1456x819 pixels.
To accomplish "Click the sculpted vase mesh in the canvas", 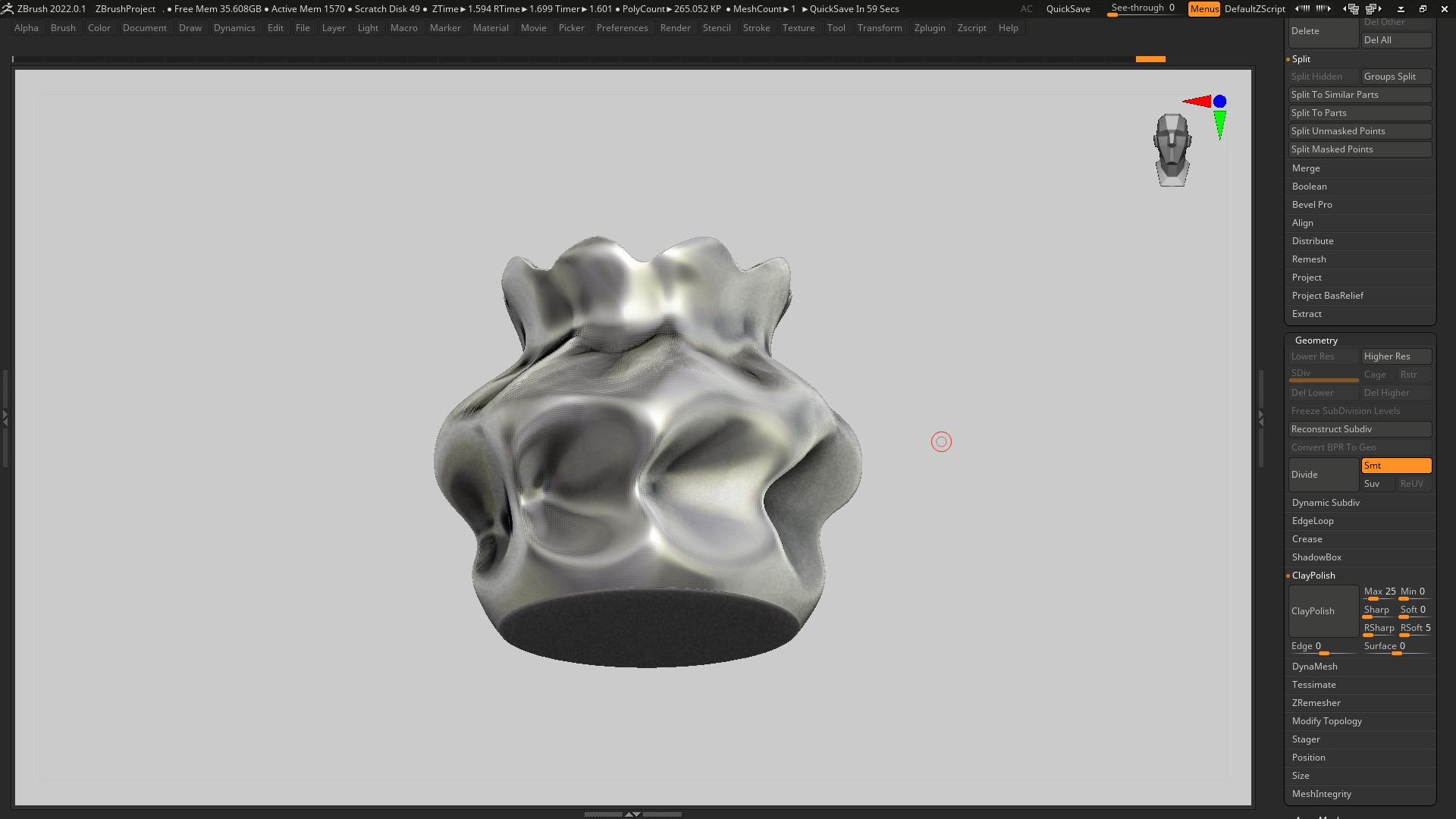I will pos(648,451).
